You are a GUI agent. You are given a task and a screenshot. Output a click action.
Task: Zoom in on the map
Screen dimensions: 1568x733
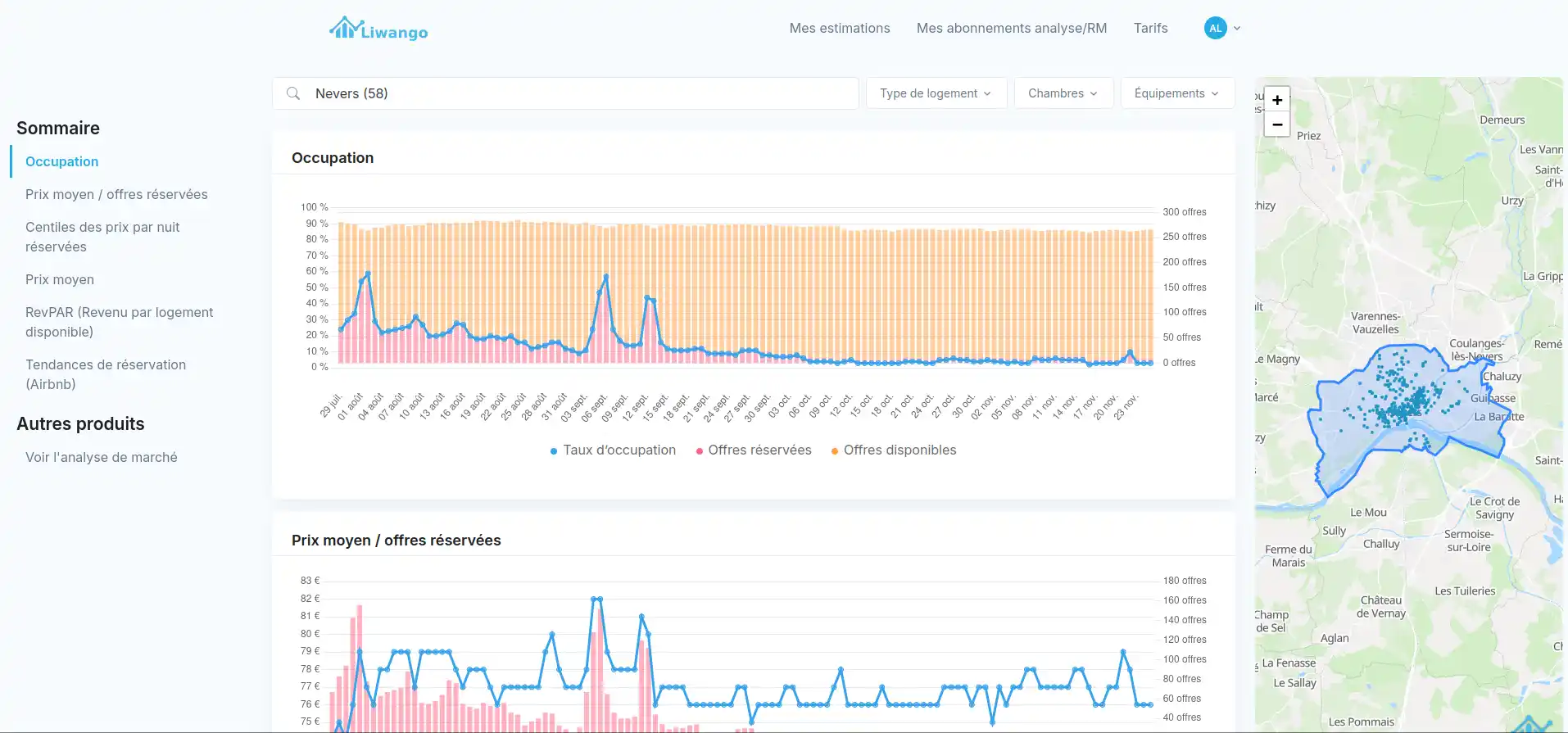(x=1276, y=100)
